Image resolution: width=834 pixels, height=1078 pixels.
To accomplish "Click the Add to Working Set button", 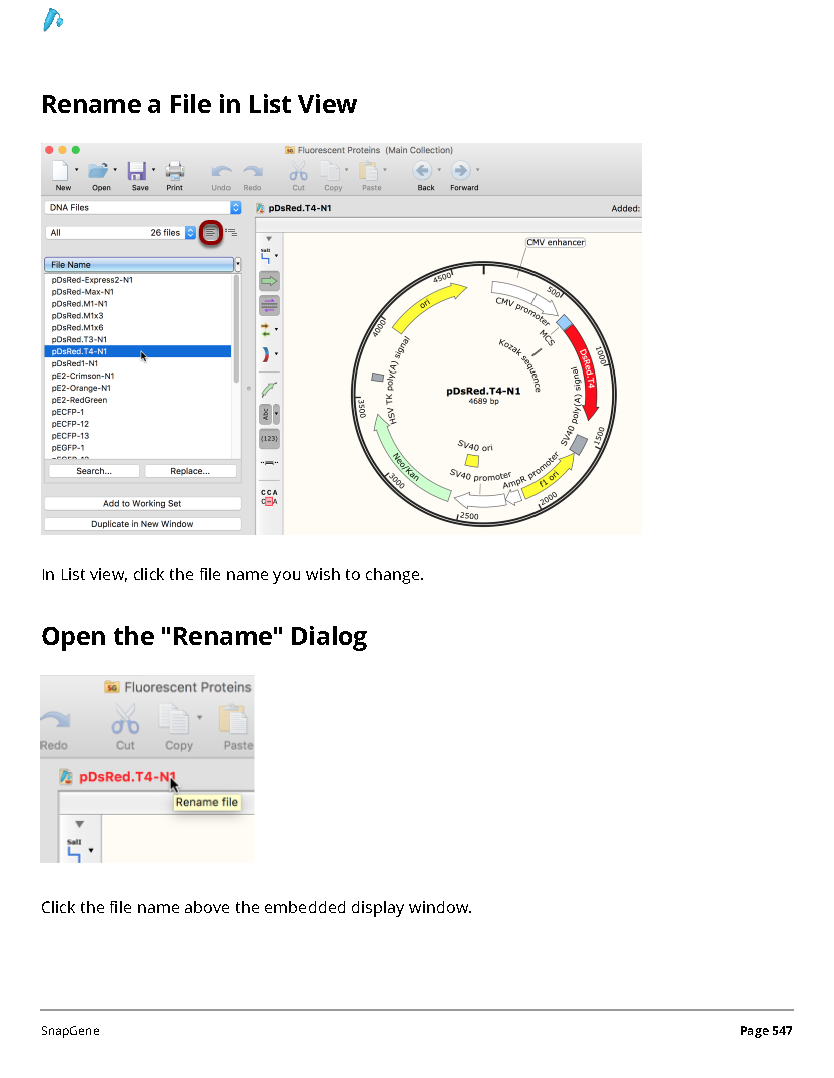I will [142, 504].
